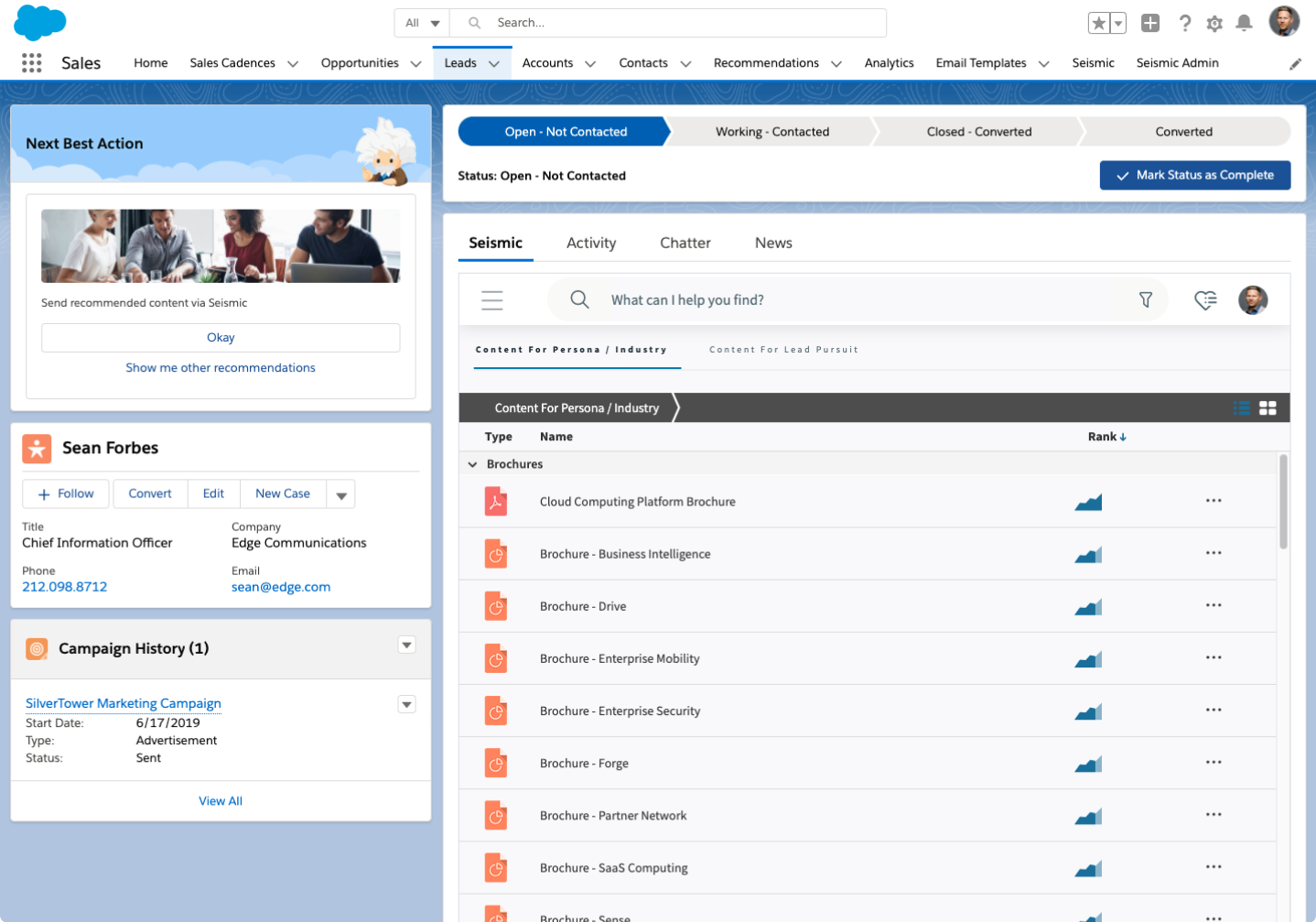Go to the Home tab

150,63
